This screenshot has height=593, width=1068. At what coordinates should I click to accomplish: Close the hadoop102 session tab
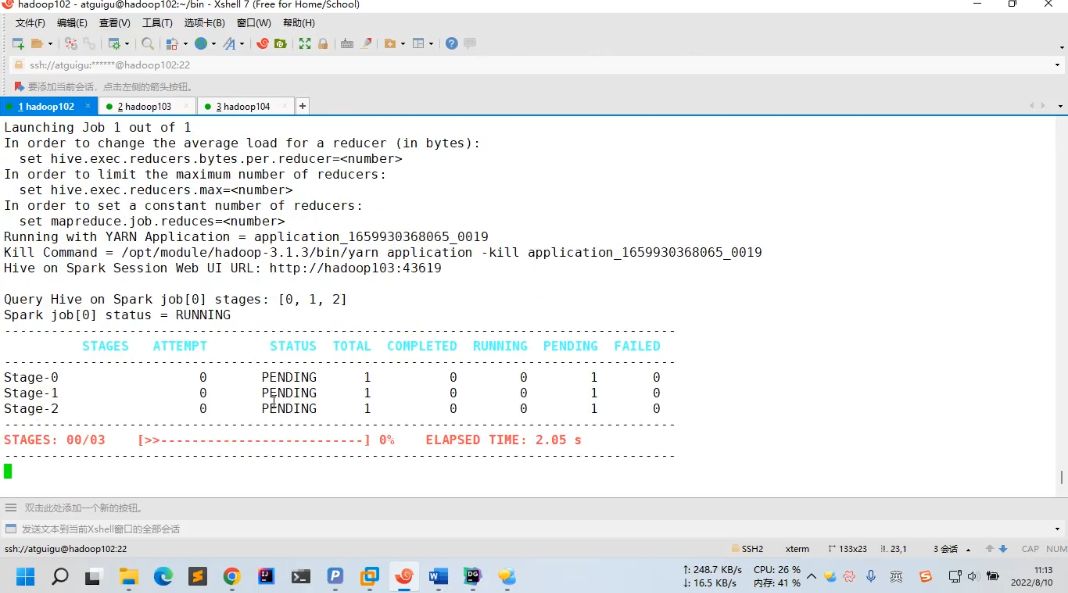pos(88,106)
